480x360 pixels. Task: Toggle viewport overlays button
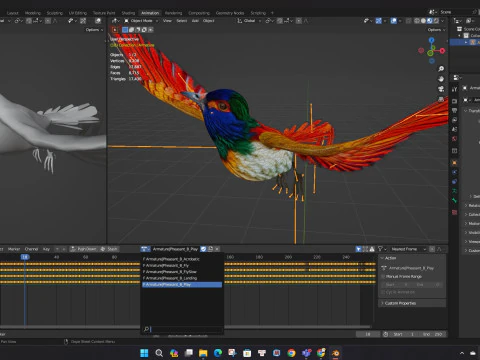tap(394, 21)
